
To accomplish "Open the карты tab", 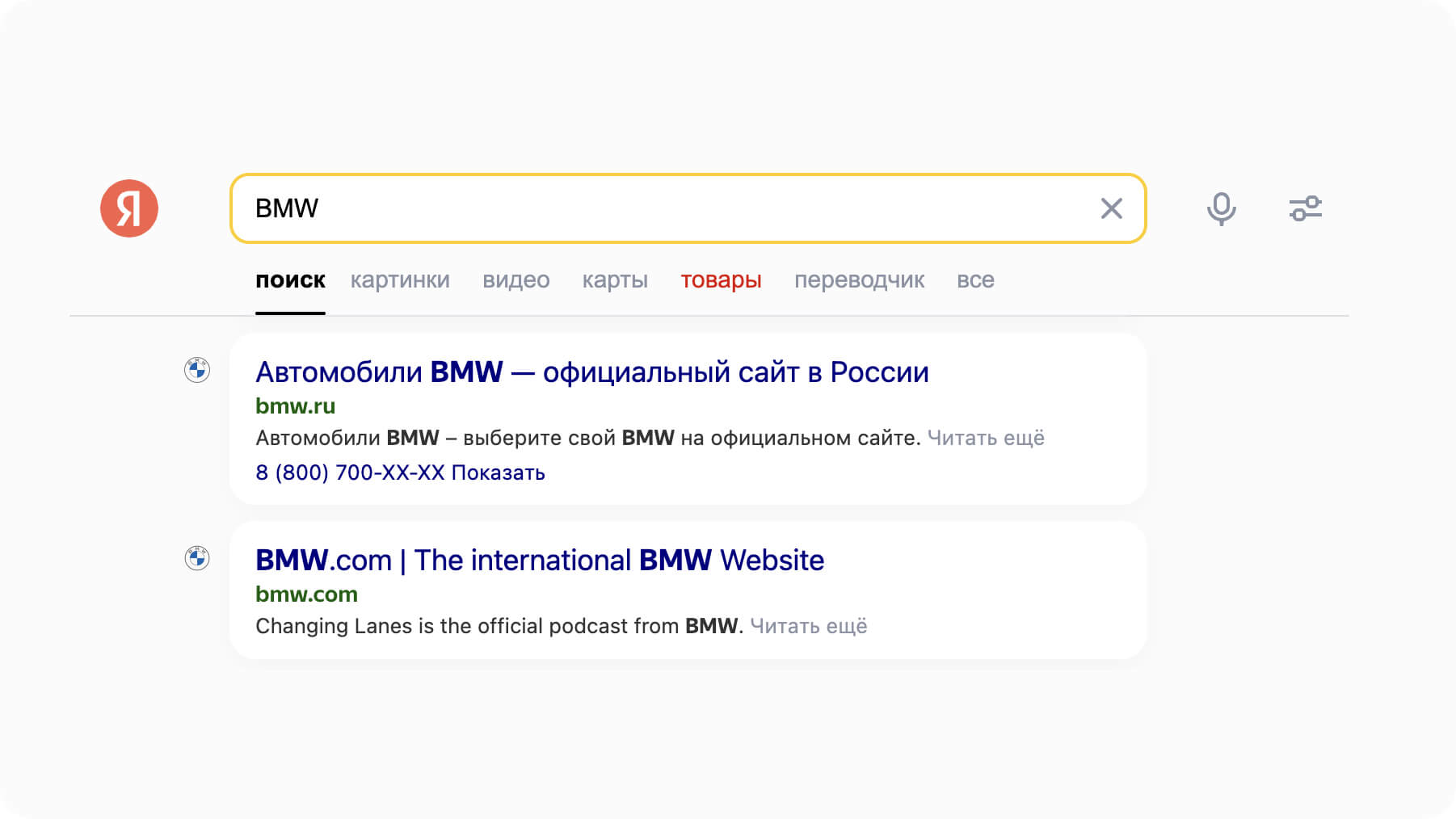I will pos(615,280).
